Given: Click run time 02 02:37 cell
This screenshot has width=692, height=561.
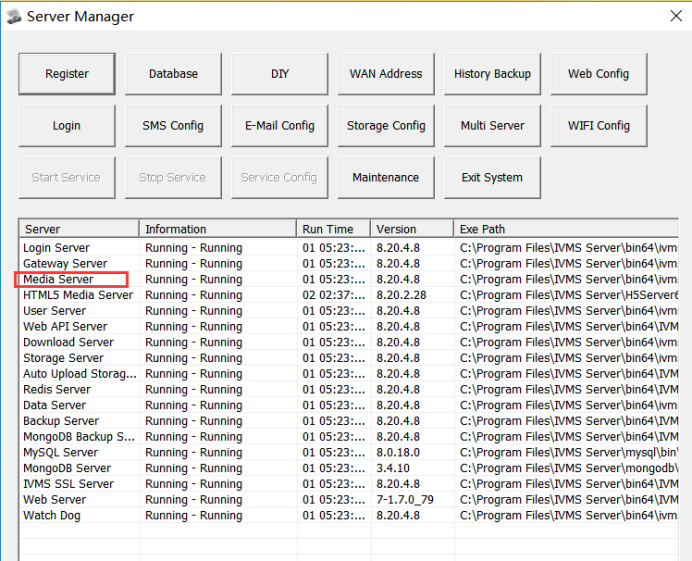Looking at the screenshot, I should (334, 295).
